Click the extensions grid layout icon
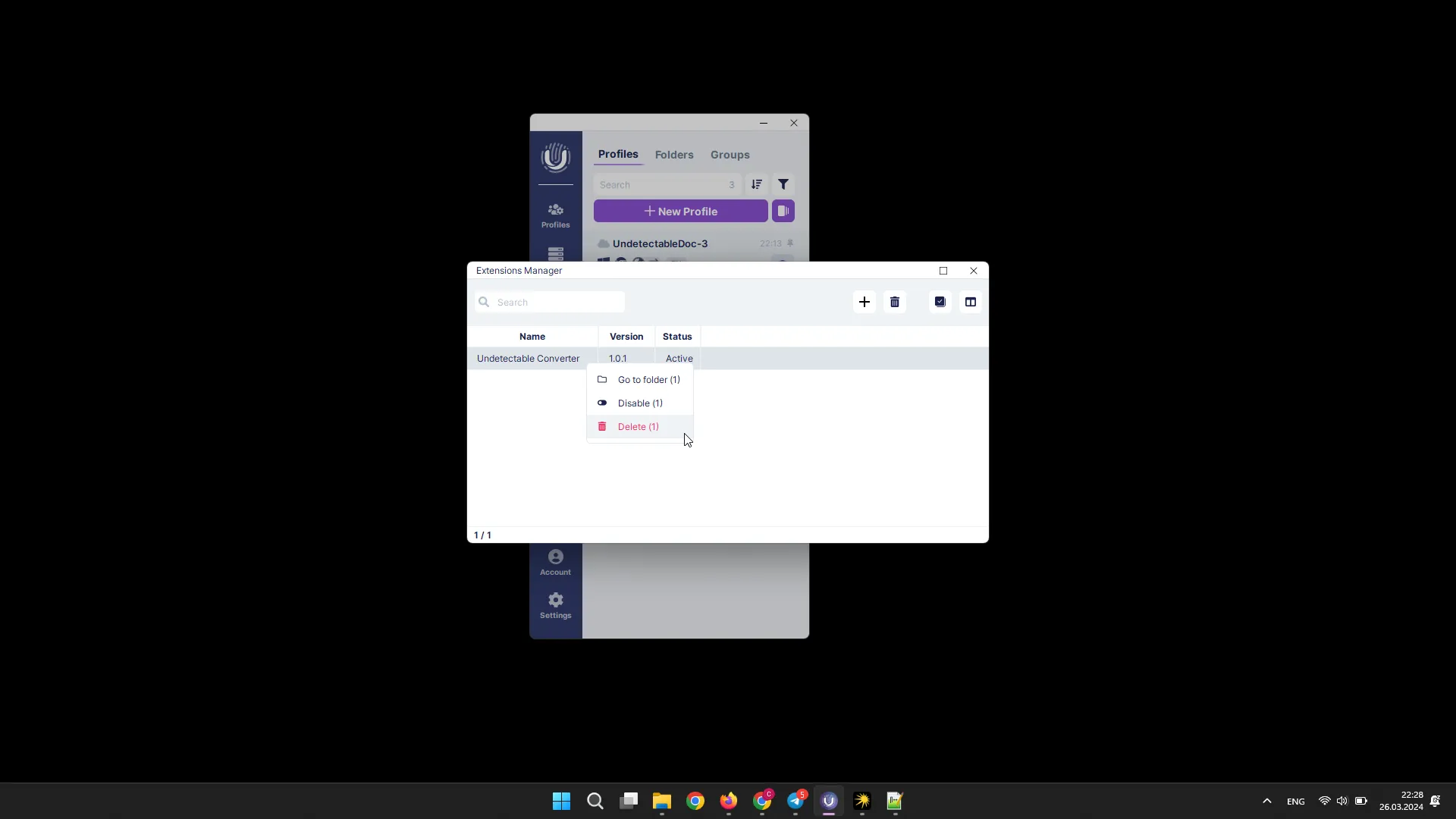The height and width of the screenshot is (819, 1456). click(x=971, y=302)
